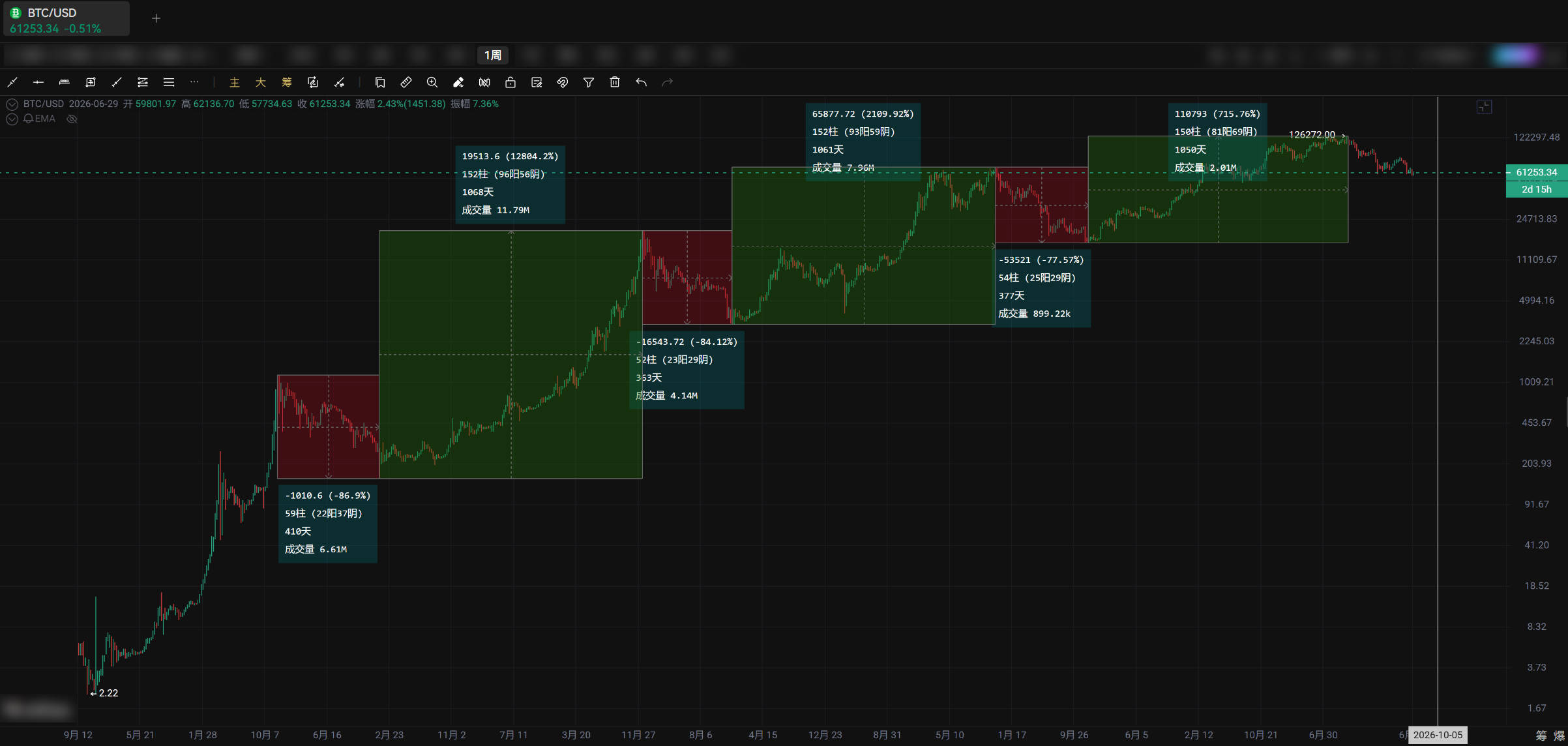The width and height of the screenshot is (1568, 746).
Task: Toggle the drawing lock icon
Action: (x=510, y=82)
